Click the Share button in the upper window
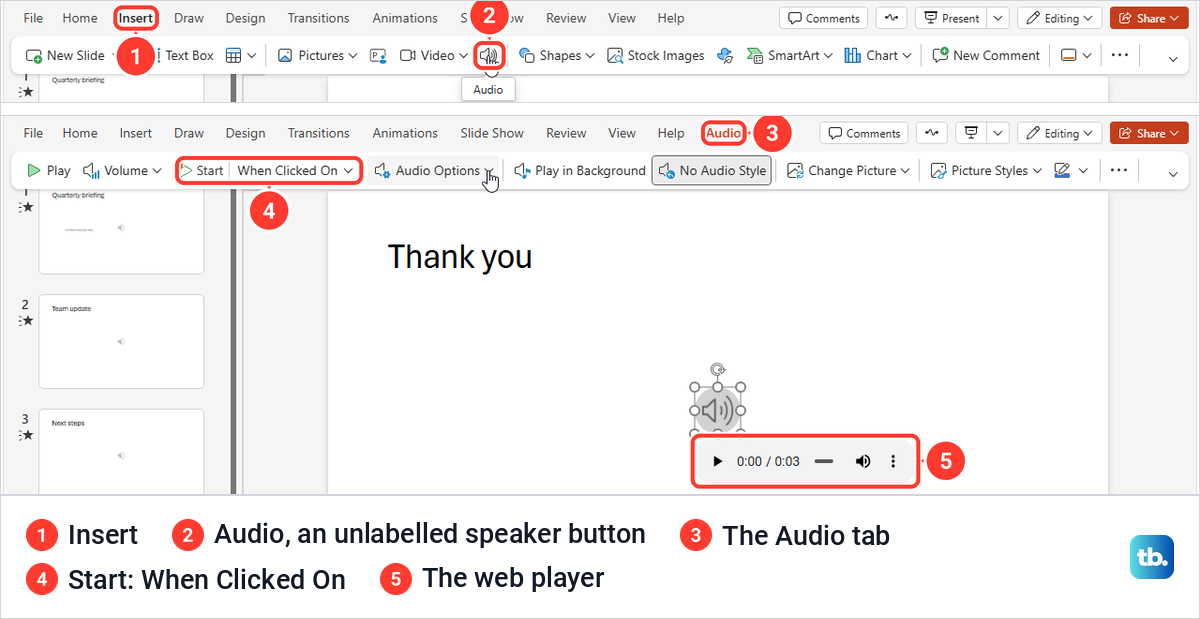 [x=1149, y=18]
